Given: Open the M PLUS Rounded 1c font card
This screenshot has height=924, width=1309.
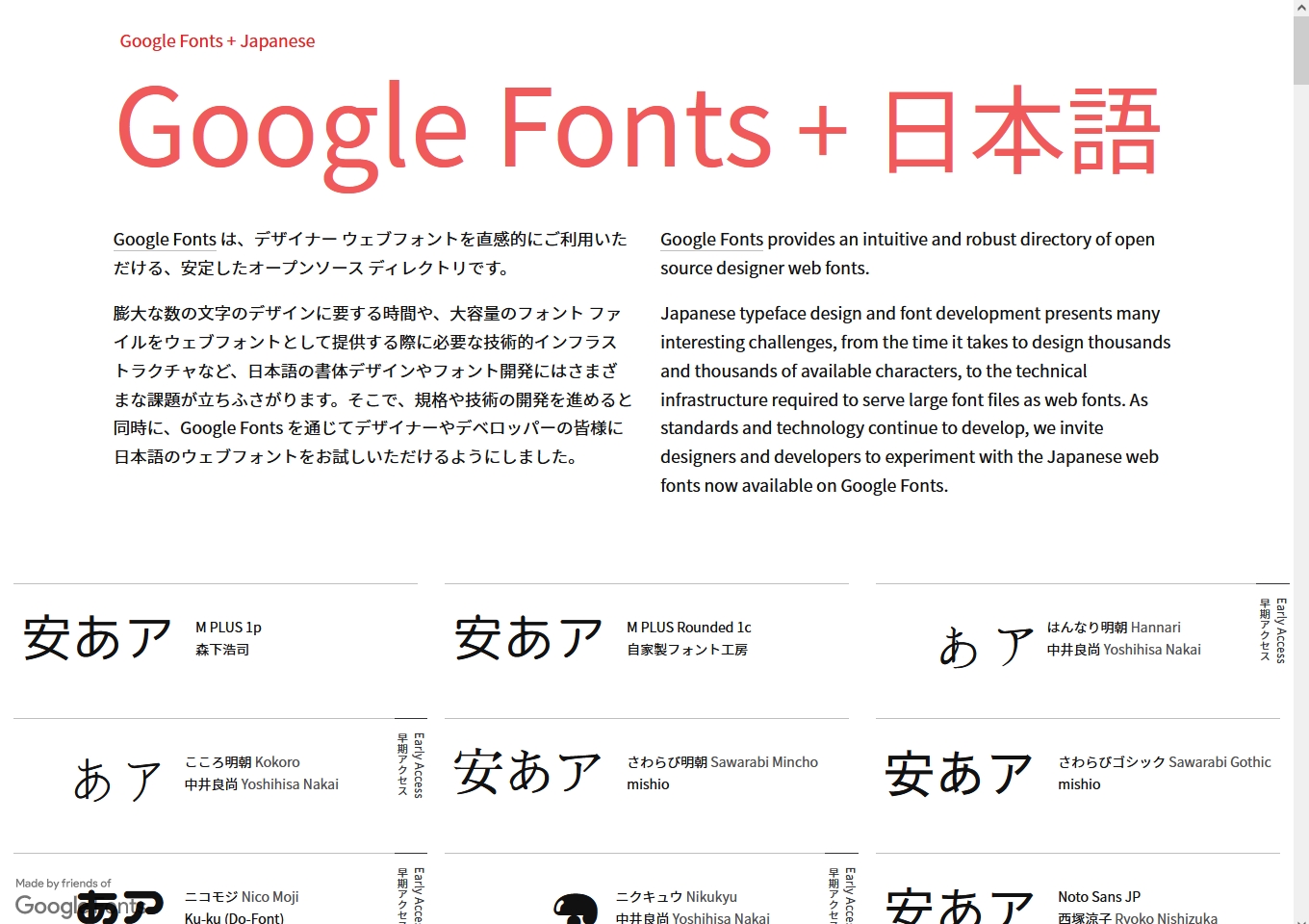Looking at the screenshot, I should click(x=647, y=651).
